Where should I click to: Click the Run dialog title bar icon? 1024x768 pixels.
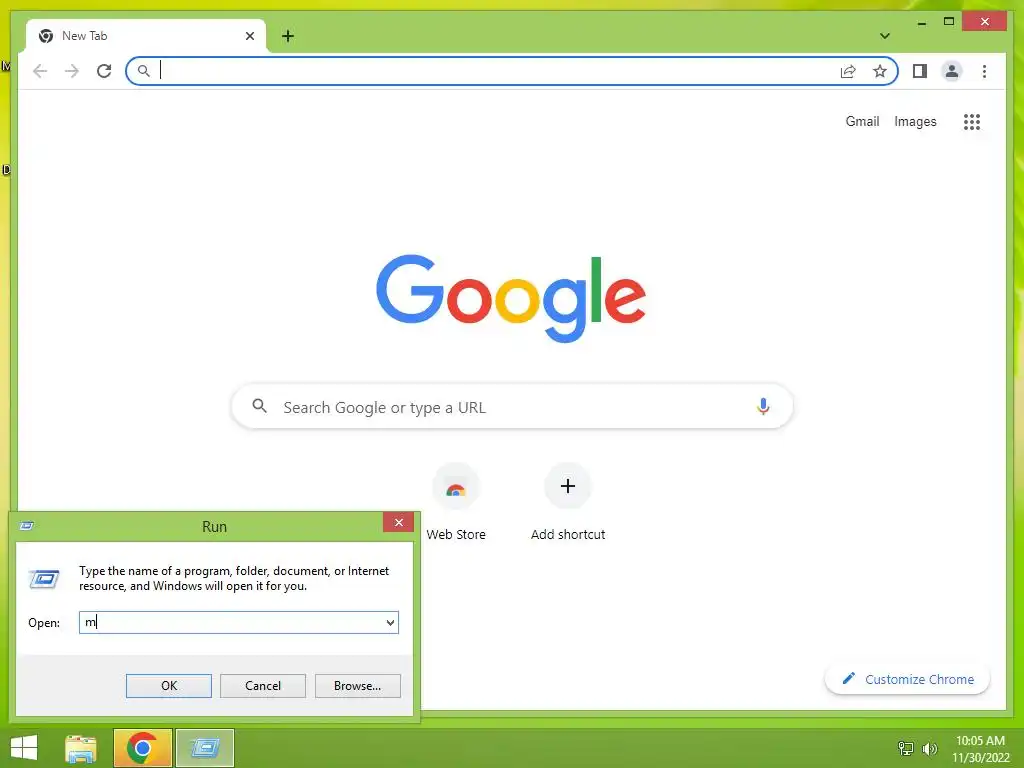coord(27,526)
